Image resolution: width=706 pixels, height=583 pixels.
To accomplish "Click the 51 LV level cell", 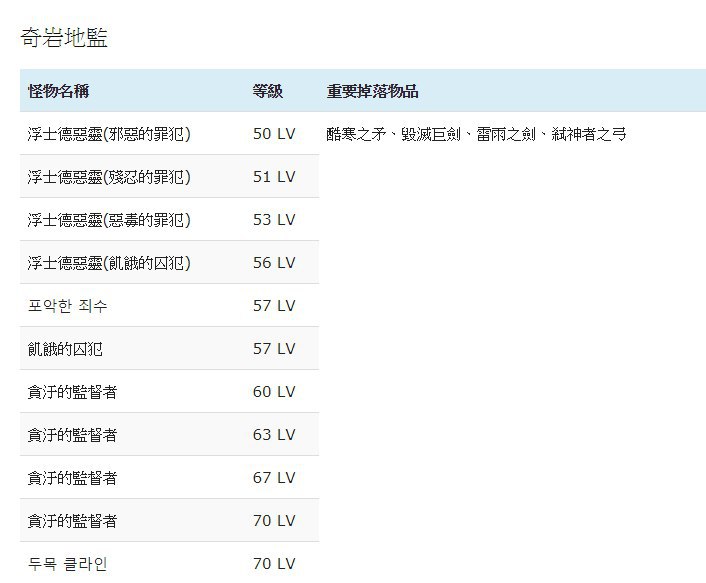I will click(274, 177).
